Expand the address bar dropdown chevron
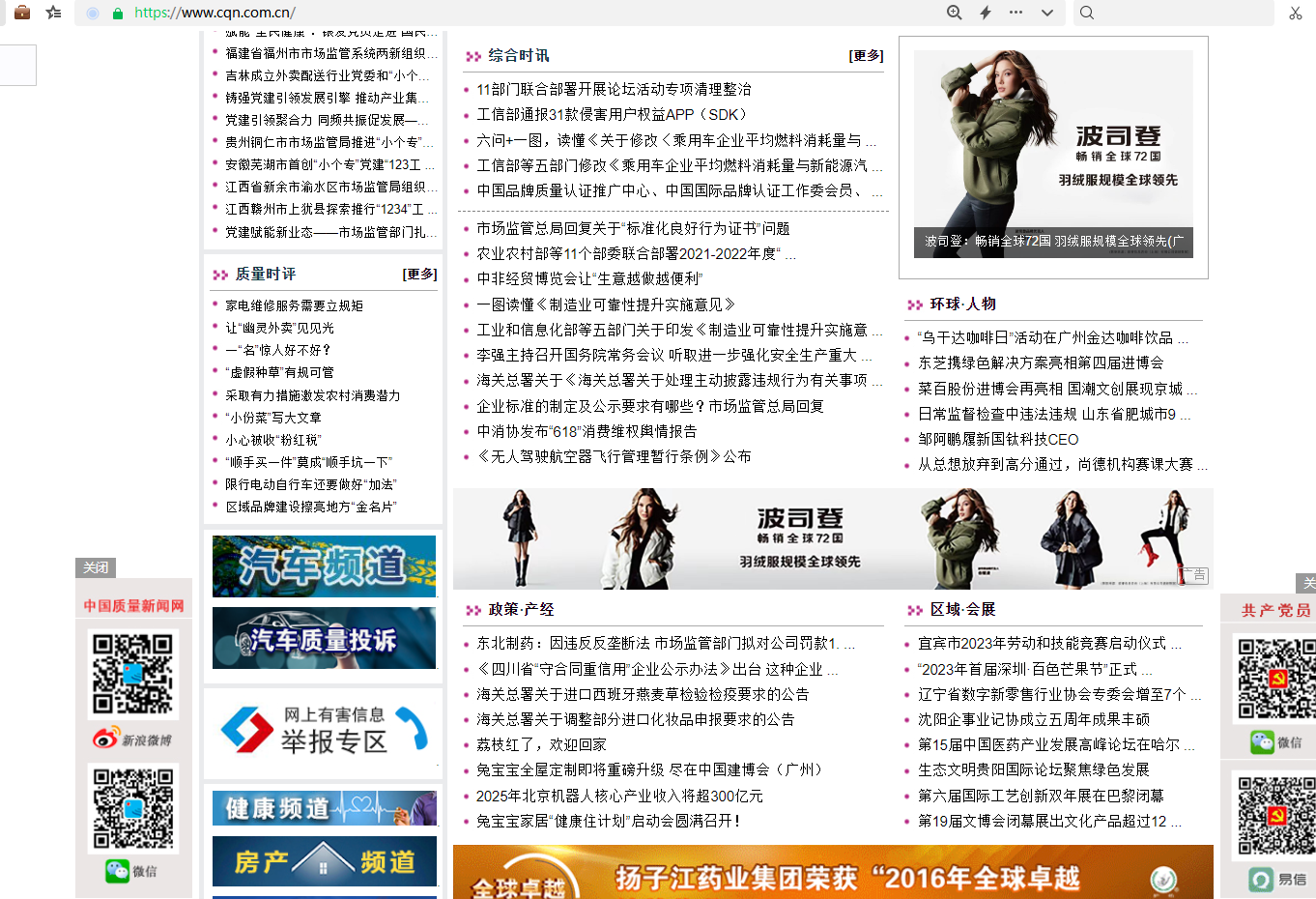 pyautogui.click(x=1046, y=13)
